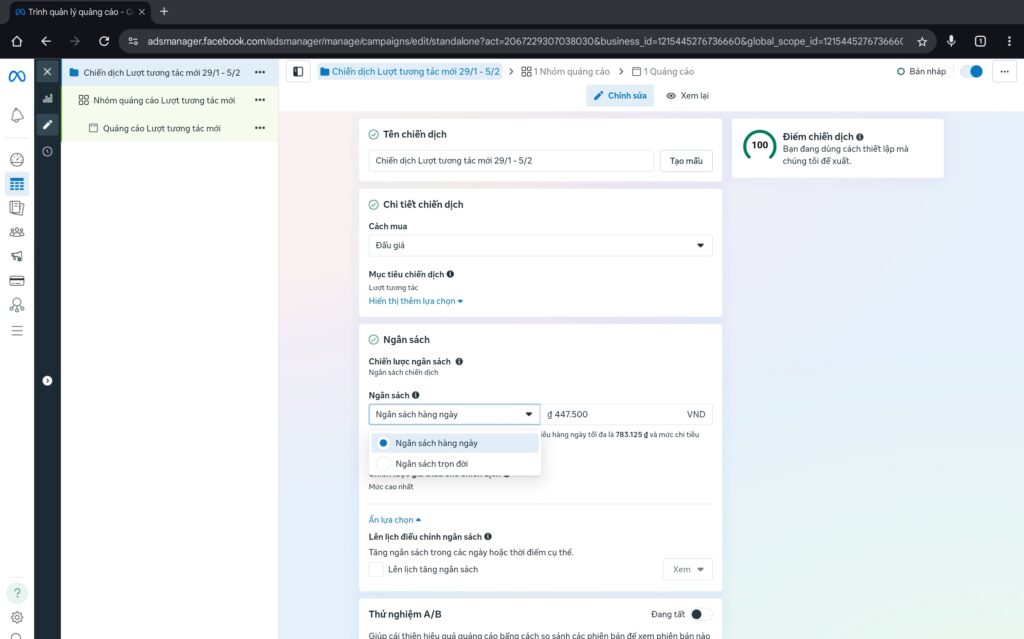Open the campaigns table icon in sidebar

pyautogui.click(x=17, y=184)
